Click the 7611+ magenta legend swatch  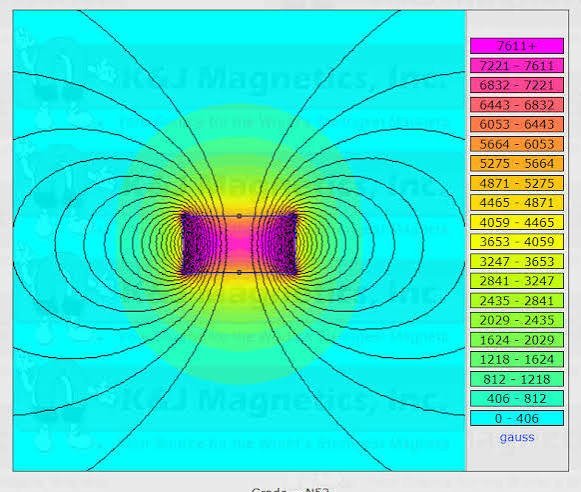[517, 46]
